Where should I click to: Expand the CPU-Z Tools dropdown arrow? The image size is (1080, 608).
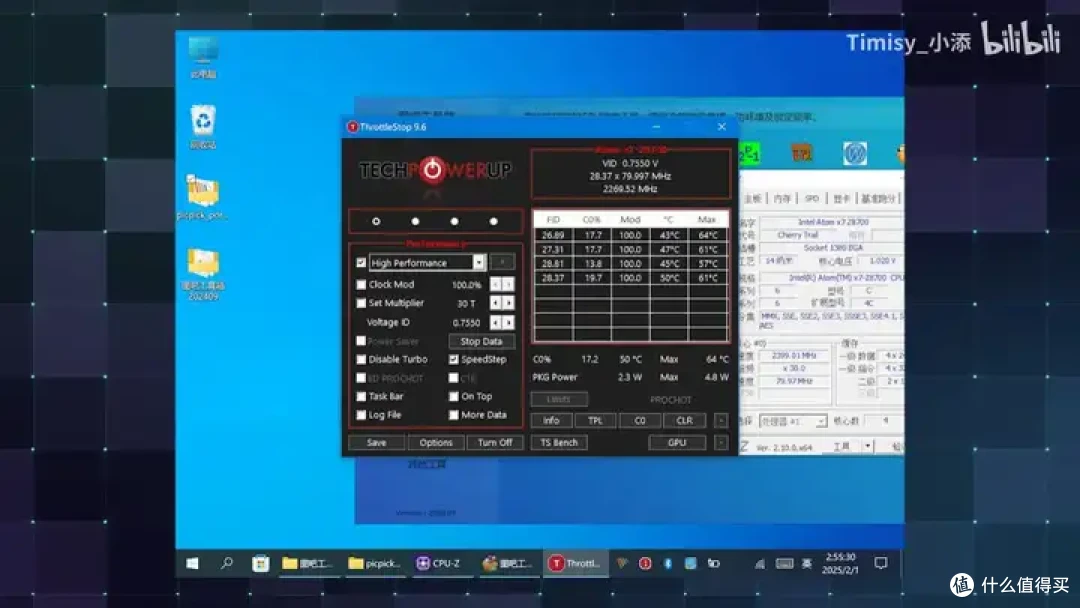click(867, 447)
